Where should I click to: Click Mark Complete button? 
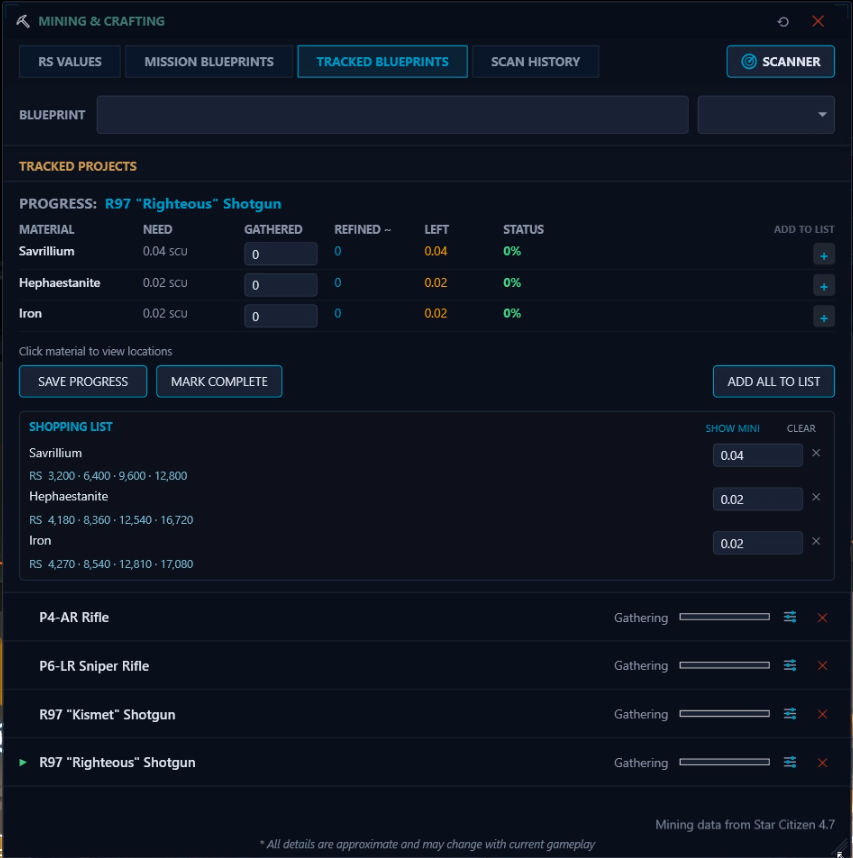[219, 381]
